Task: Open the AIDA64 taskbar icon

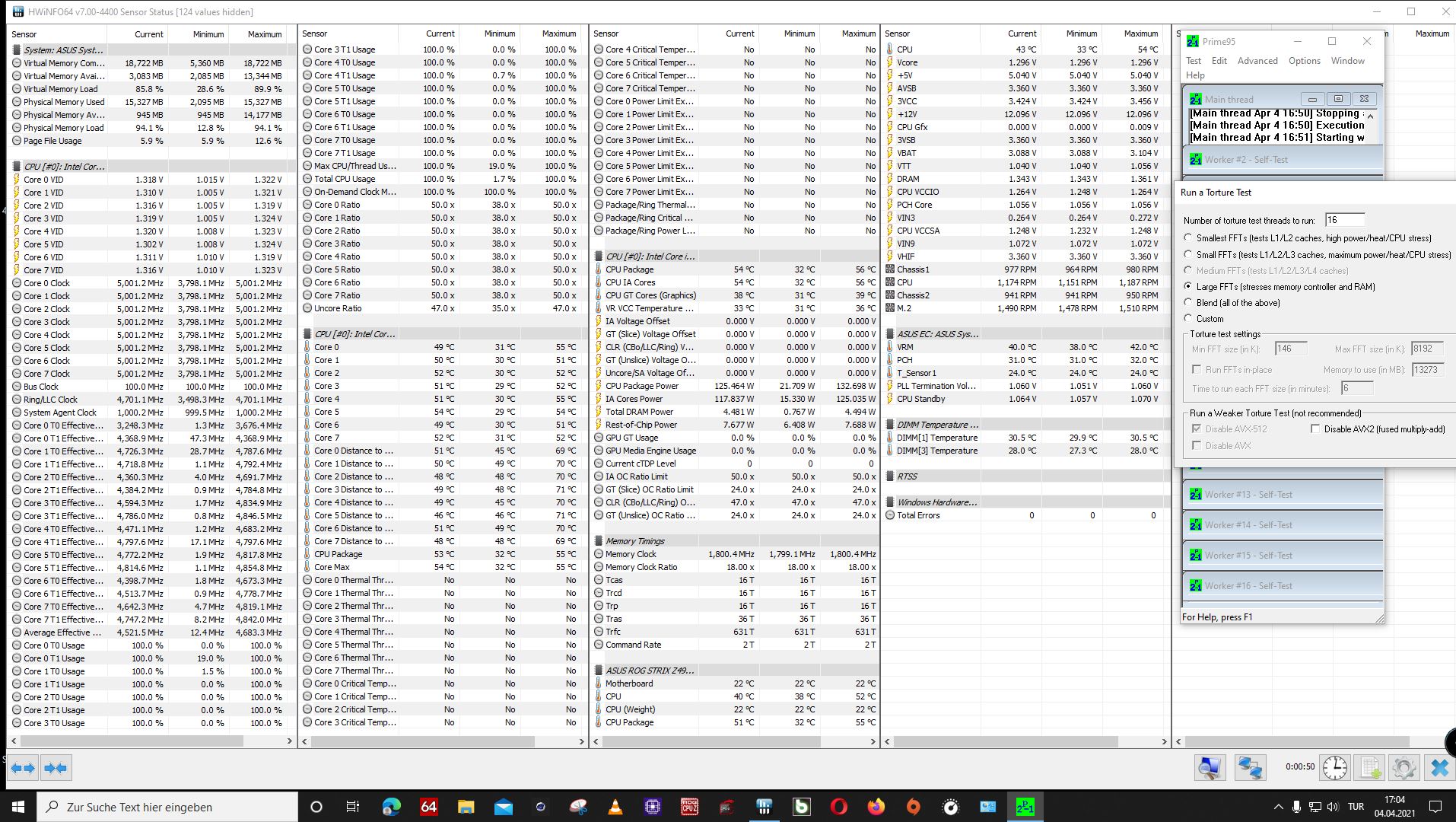Action: (x=429, y=807)
